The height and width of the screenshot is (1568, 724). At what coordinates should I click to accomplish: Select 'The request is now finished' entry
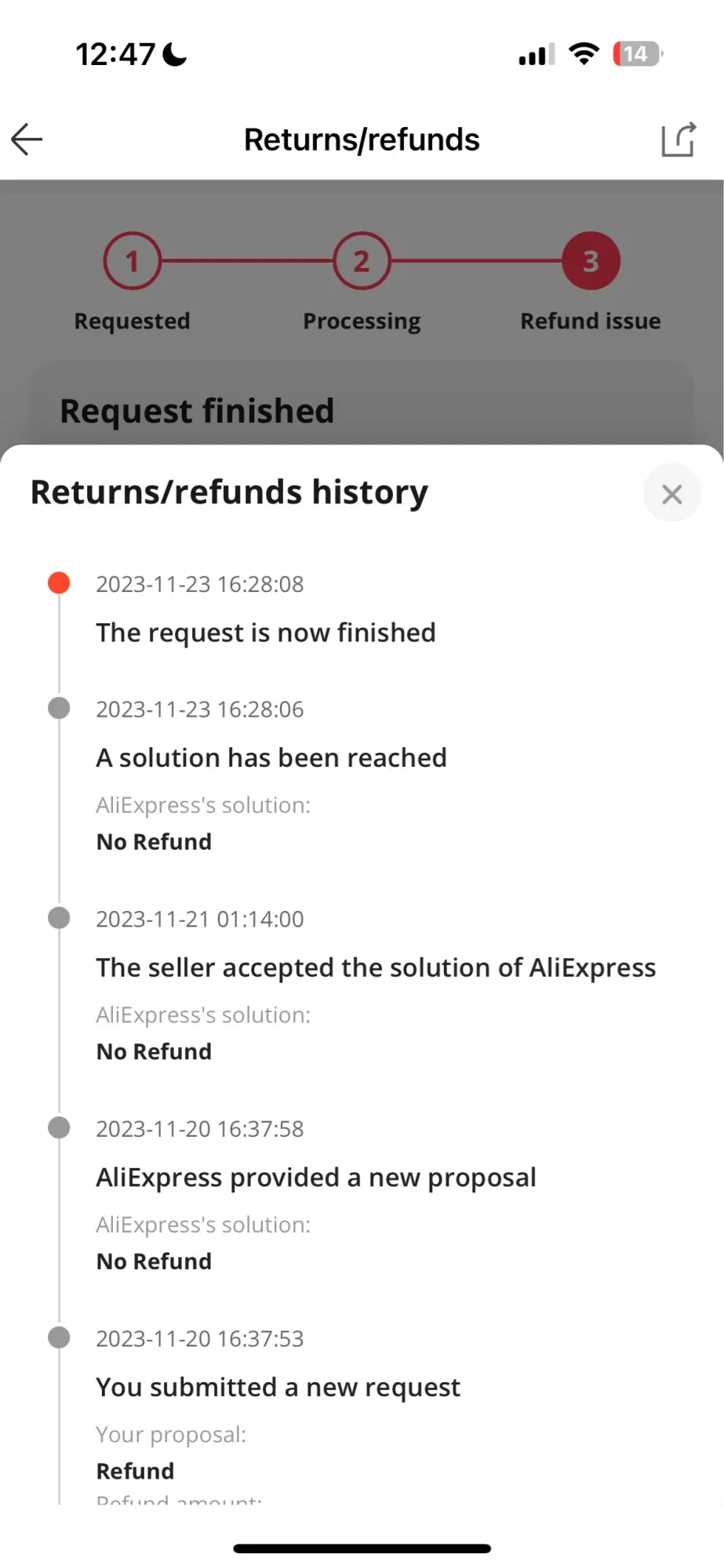pyautogui.click(x=266, y=633)
